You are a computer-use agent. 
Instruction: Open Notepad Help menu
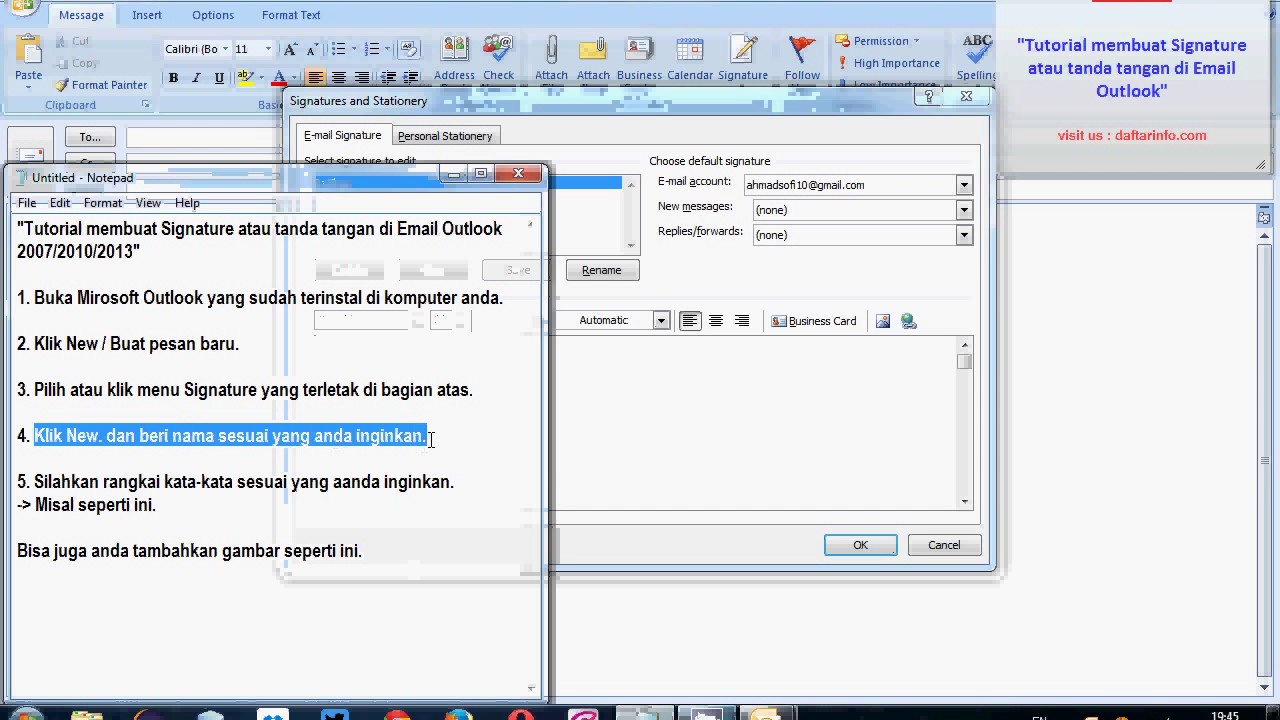(x=187, y=203)
